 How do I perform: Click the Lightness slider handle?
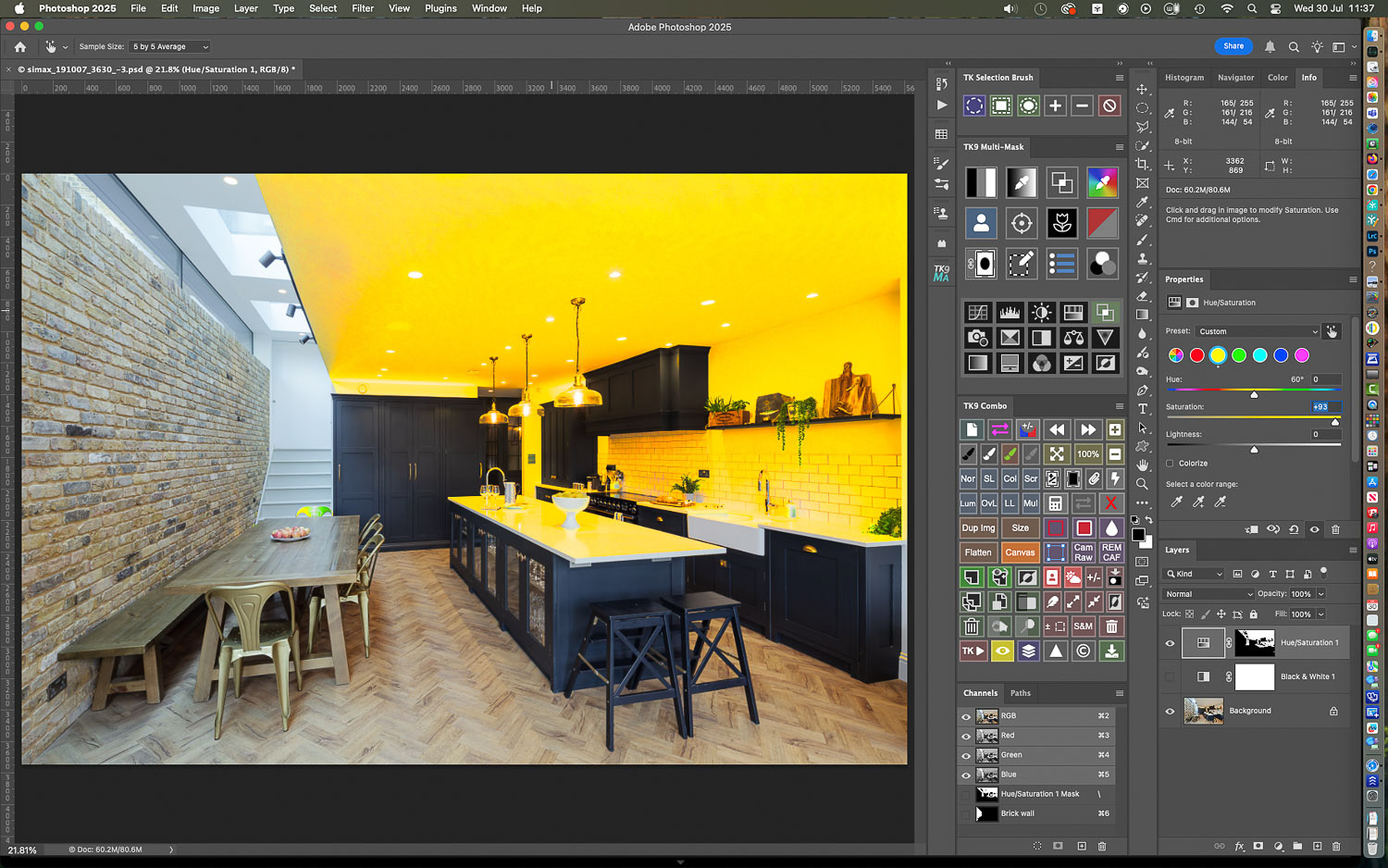coord(1254,449)
